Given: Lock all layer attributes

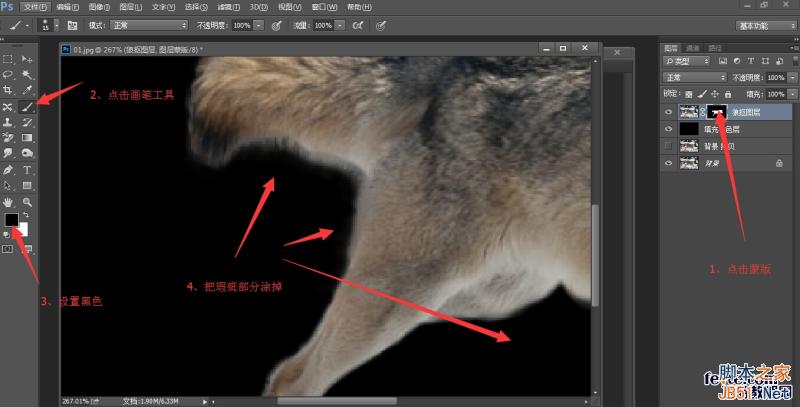Looking at the screenshot, I should (728, 94).
